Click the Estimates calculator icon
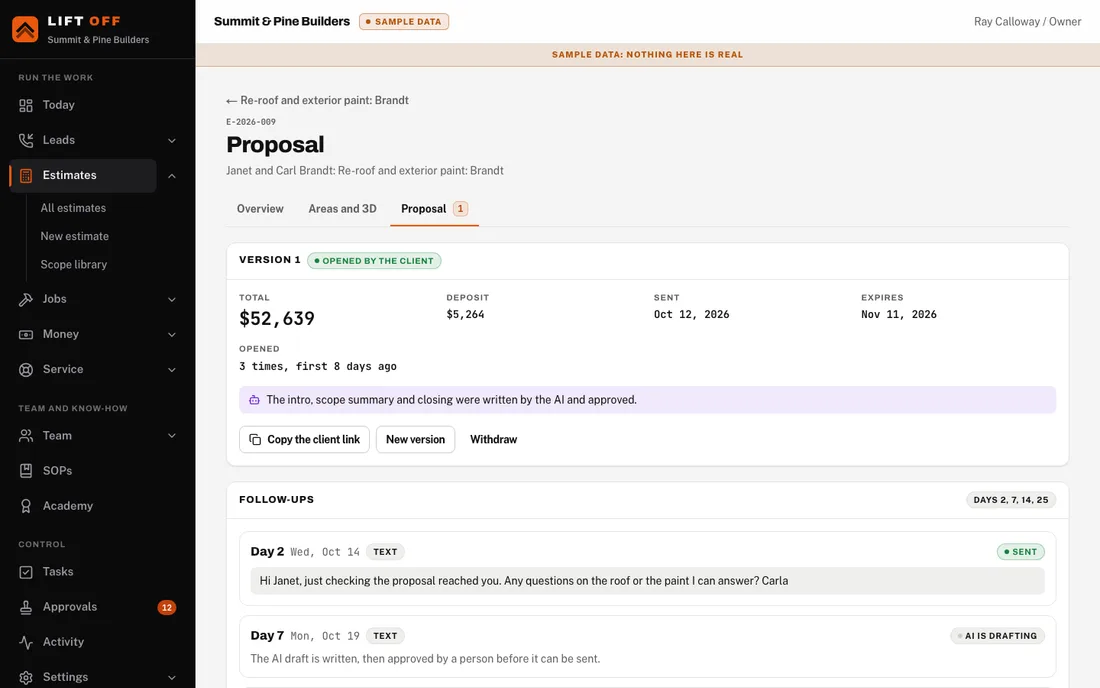1100x688 pixels. [26, 175]
